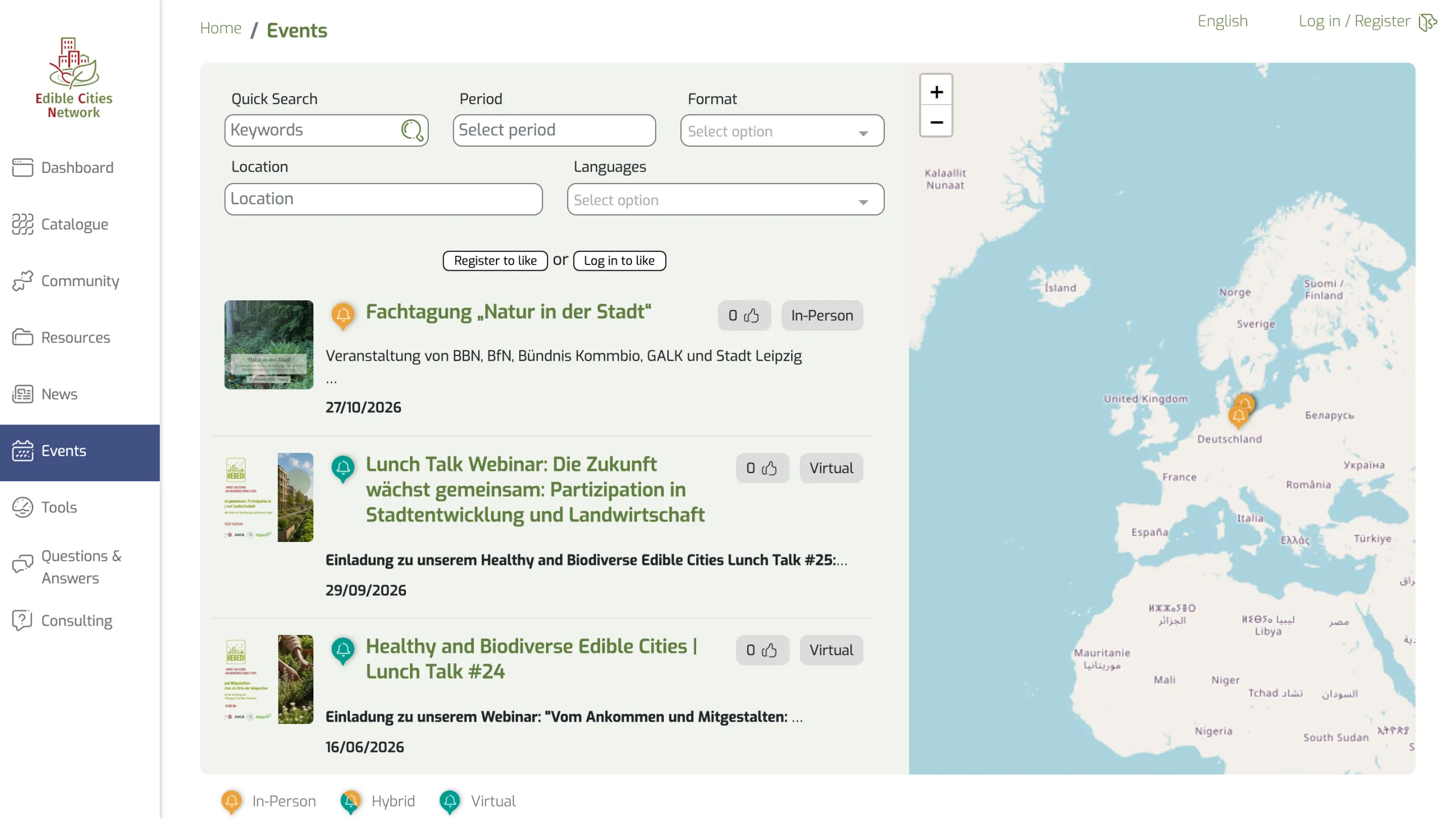Open the English language selector
This screenshot has height=819, width=1456.
click(x=1222, y=22)
